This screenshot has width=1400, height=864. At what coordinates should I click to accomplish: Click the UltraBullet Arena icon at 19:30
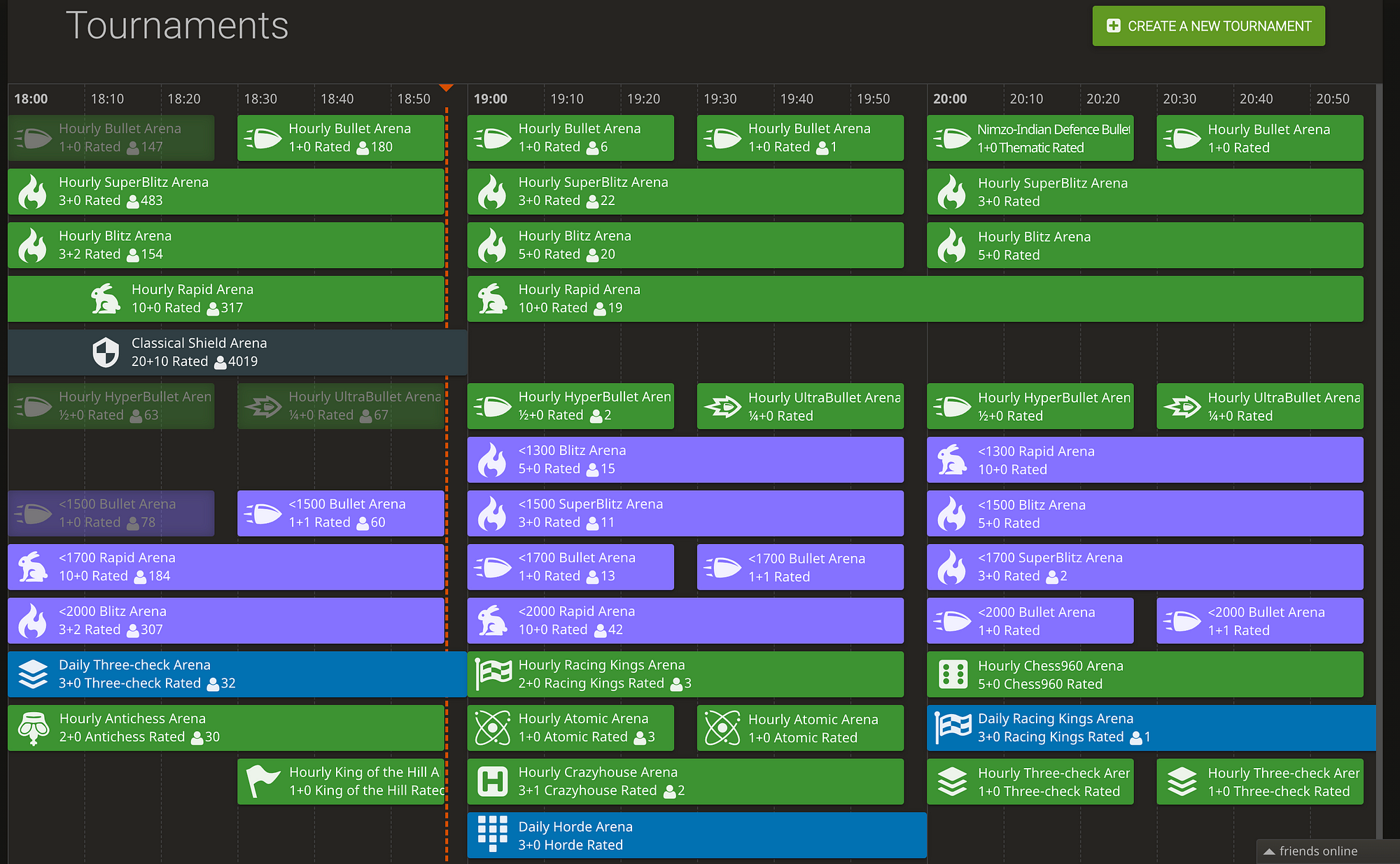pyautogui.click(x=727, y=406)
